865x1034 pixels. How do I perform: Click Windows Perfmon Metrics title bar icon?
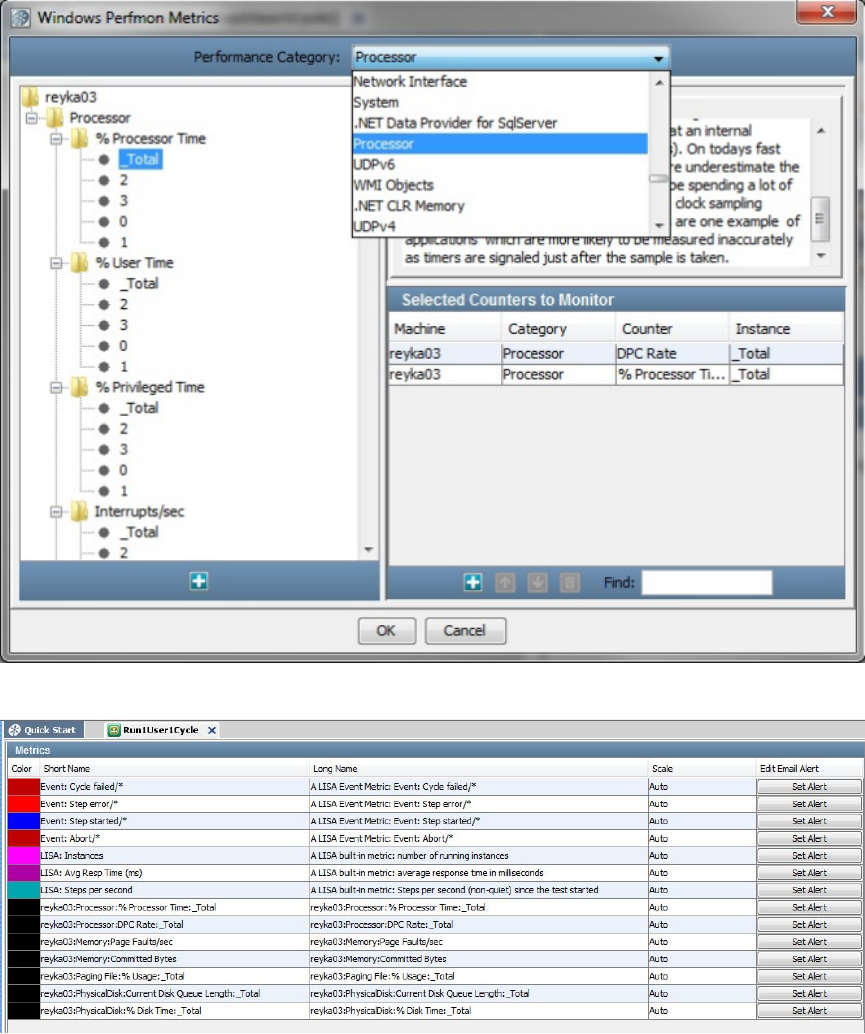pos(20,17)
